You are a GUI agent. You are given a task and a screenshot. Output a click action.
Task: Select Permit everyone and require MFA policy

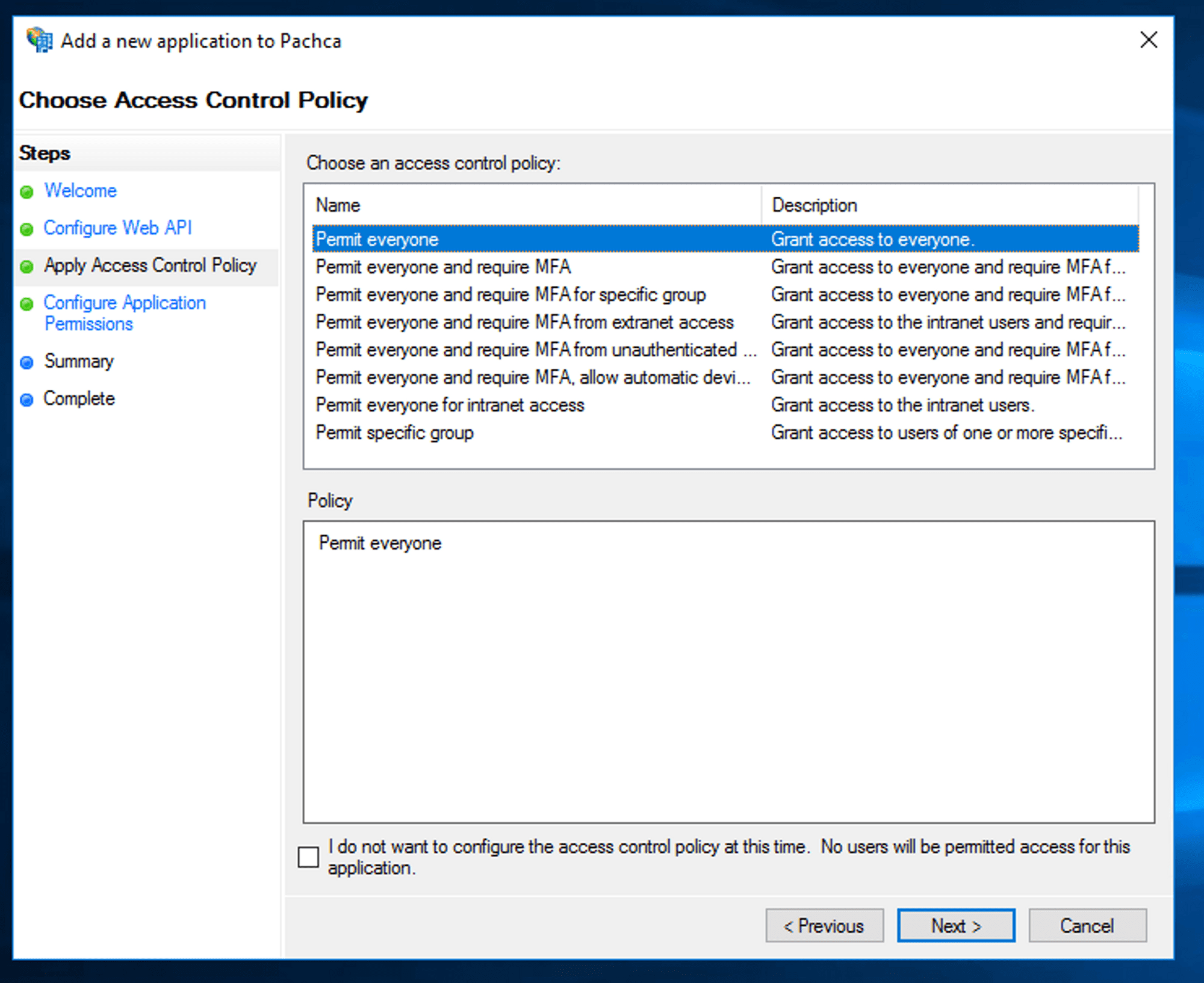tap(443, 267)
